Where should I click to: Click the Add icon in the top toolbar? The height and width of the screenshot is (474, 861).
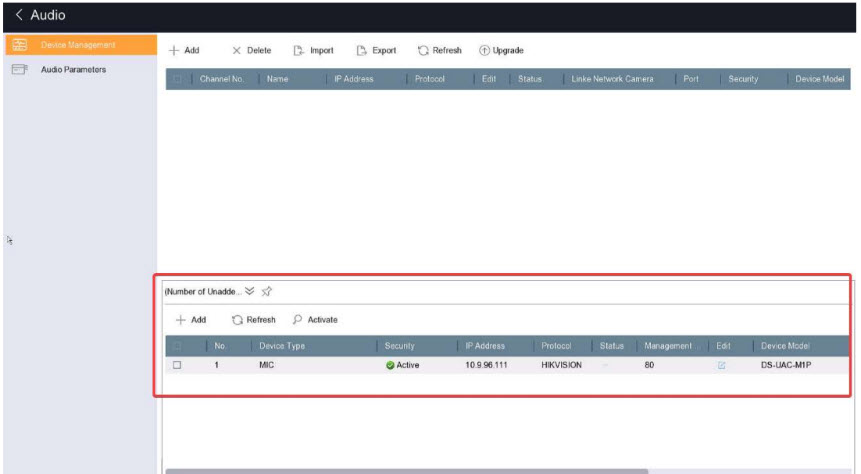click(x=174, y=51)
